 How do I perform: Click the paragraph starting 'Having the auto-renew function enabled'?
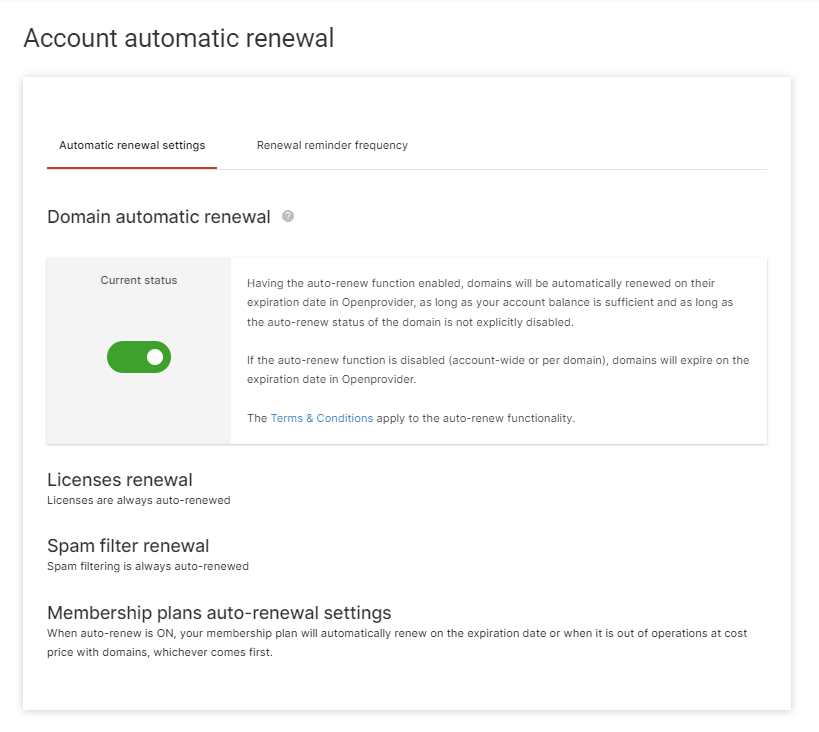pyautogui.click(x=490, y=303)
